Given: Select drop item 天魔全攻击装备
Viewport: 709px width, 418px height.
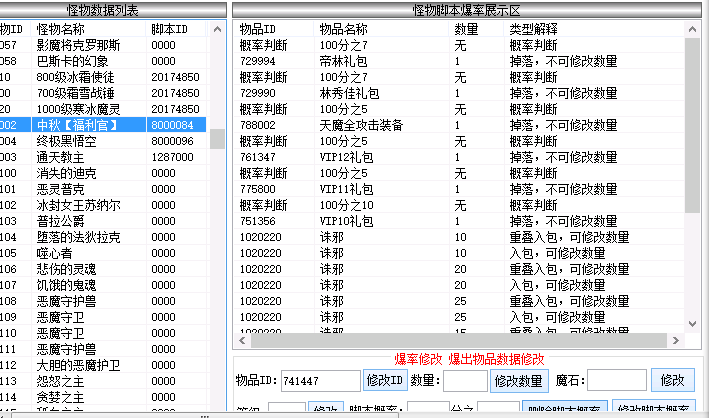Looking at the screenshot, I should click(361, 125).
